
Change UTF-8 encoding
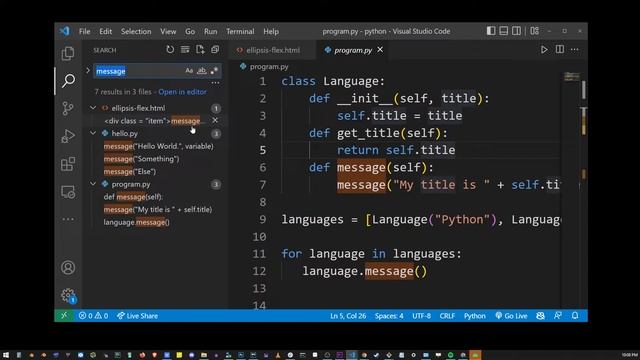point(421,316)
